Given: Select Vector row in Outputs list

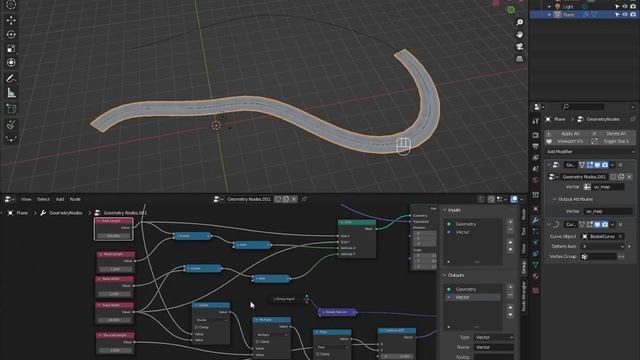Looking at the screenshot, I should click(473, 298).
